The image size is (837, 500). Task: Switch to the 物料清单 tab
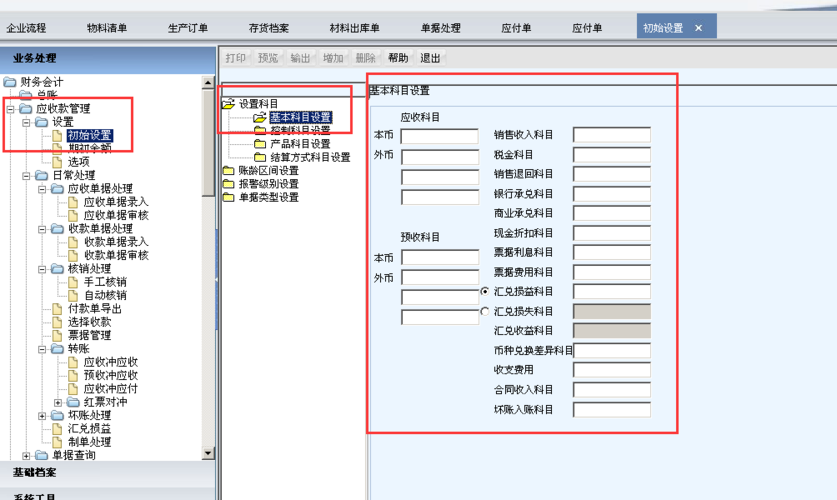107,28
